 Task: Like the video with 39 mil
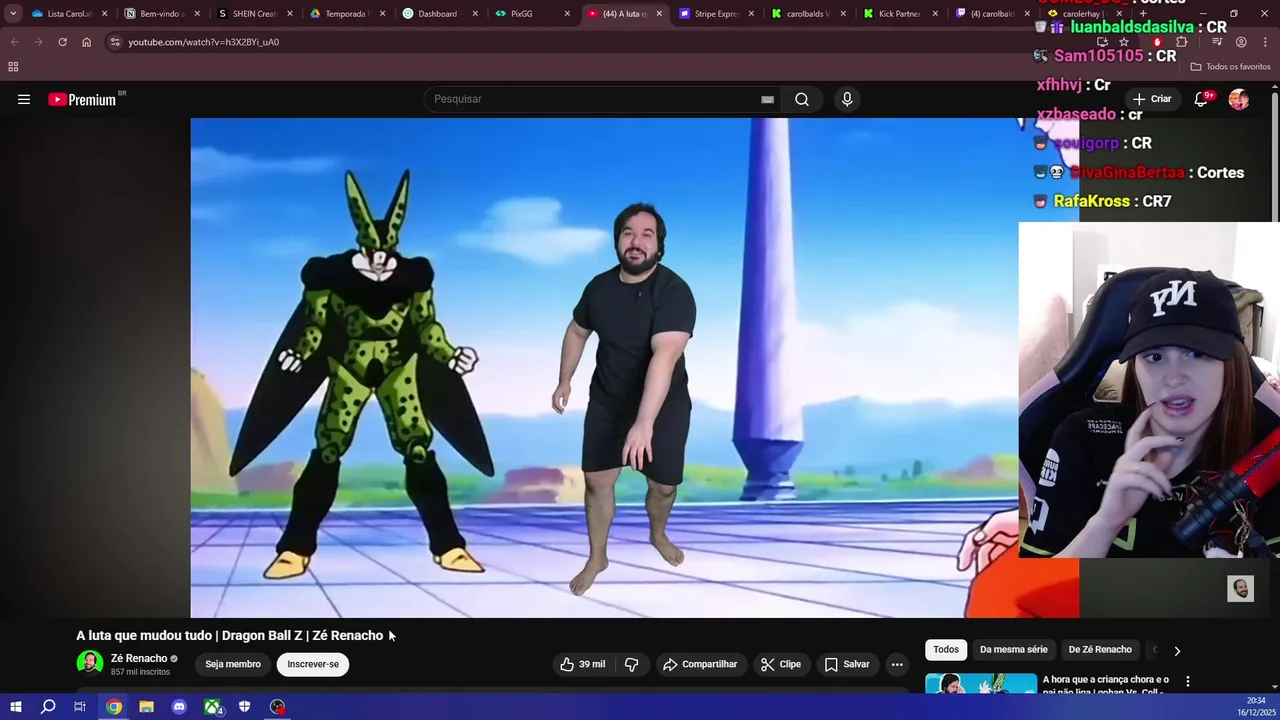click(583, 664)
